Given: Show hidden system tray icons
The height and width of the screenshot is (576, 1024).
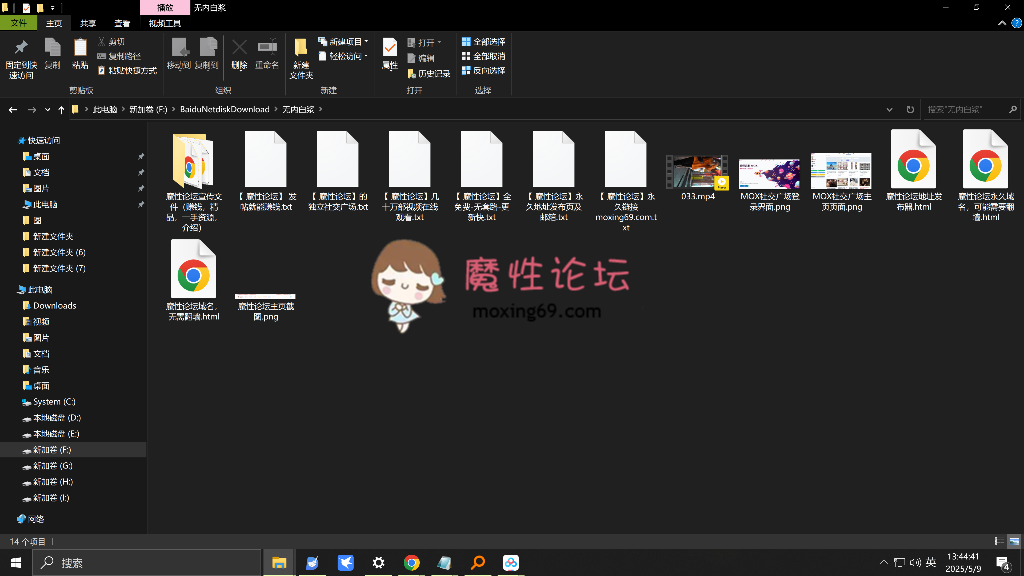Looking at the screenshot, I should (x=884, y=562).
